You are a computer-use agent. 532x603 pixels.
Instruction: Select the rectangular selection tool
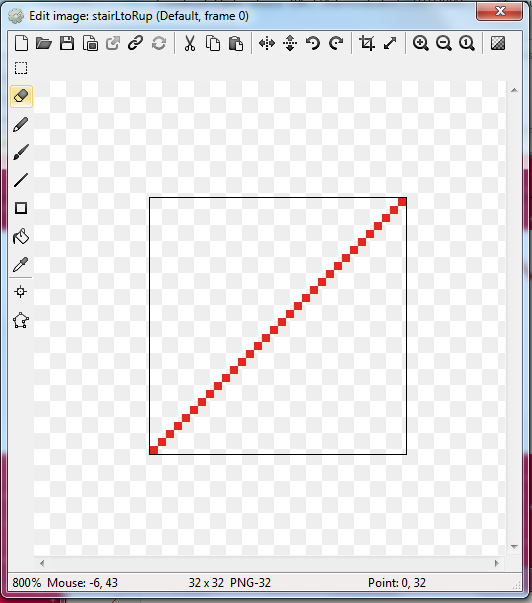[21, 68]
